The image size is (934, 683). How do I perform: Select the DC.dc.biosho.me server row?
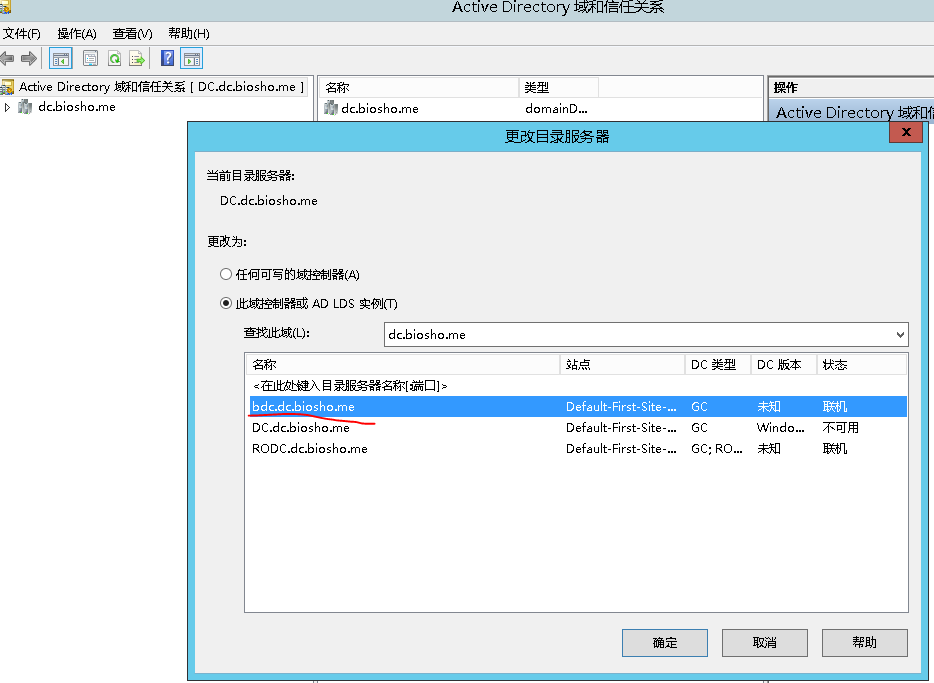(577, 428)
